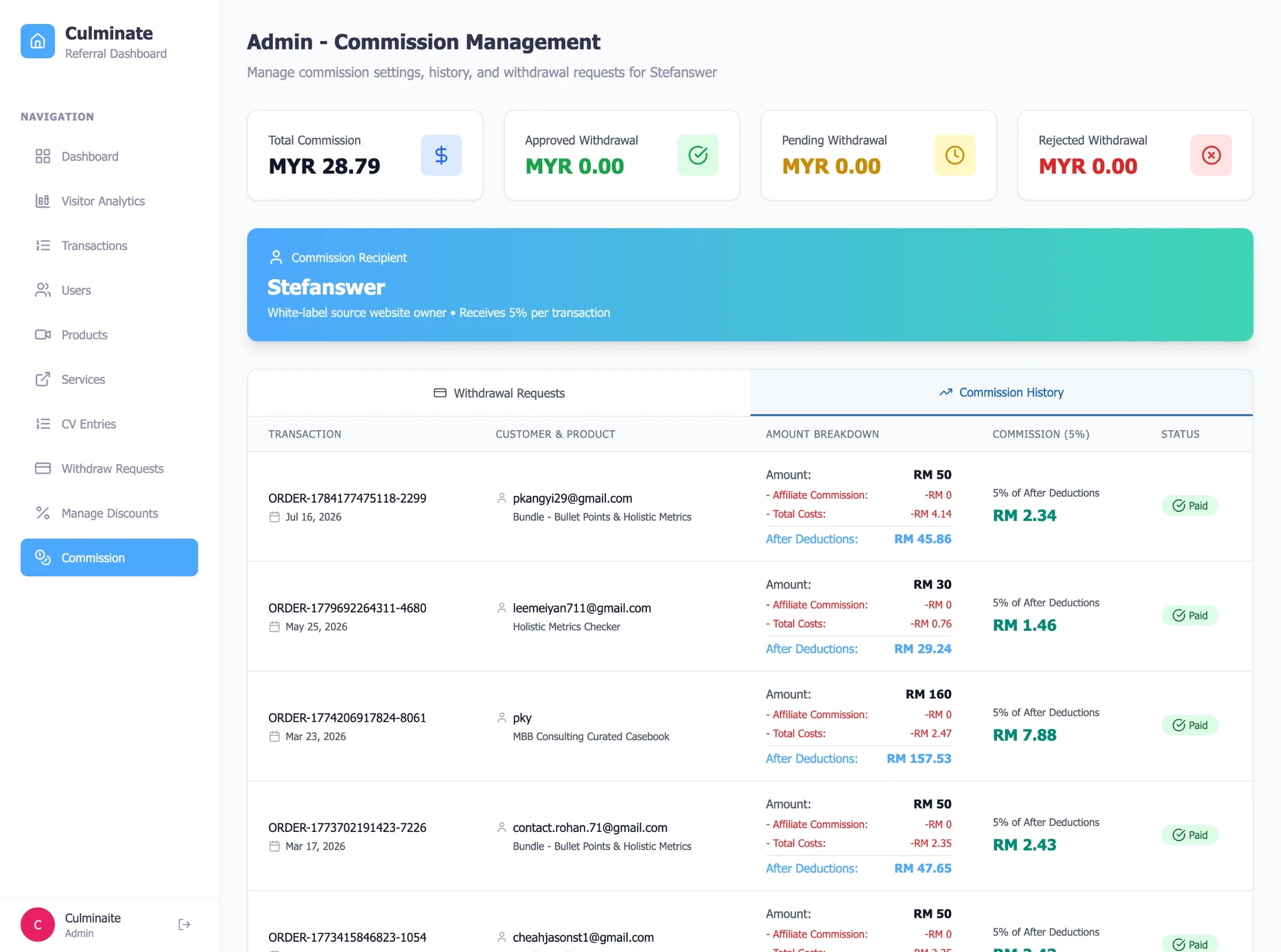
Task: Click After Deductions amount RM 157.53
Action: click(x=919, y=758)
